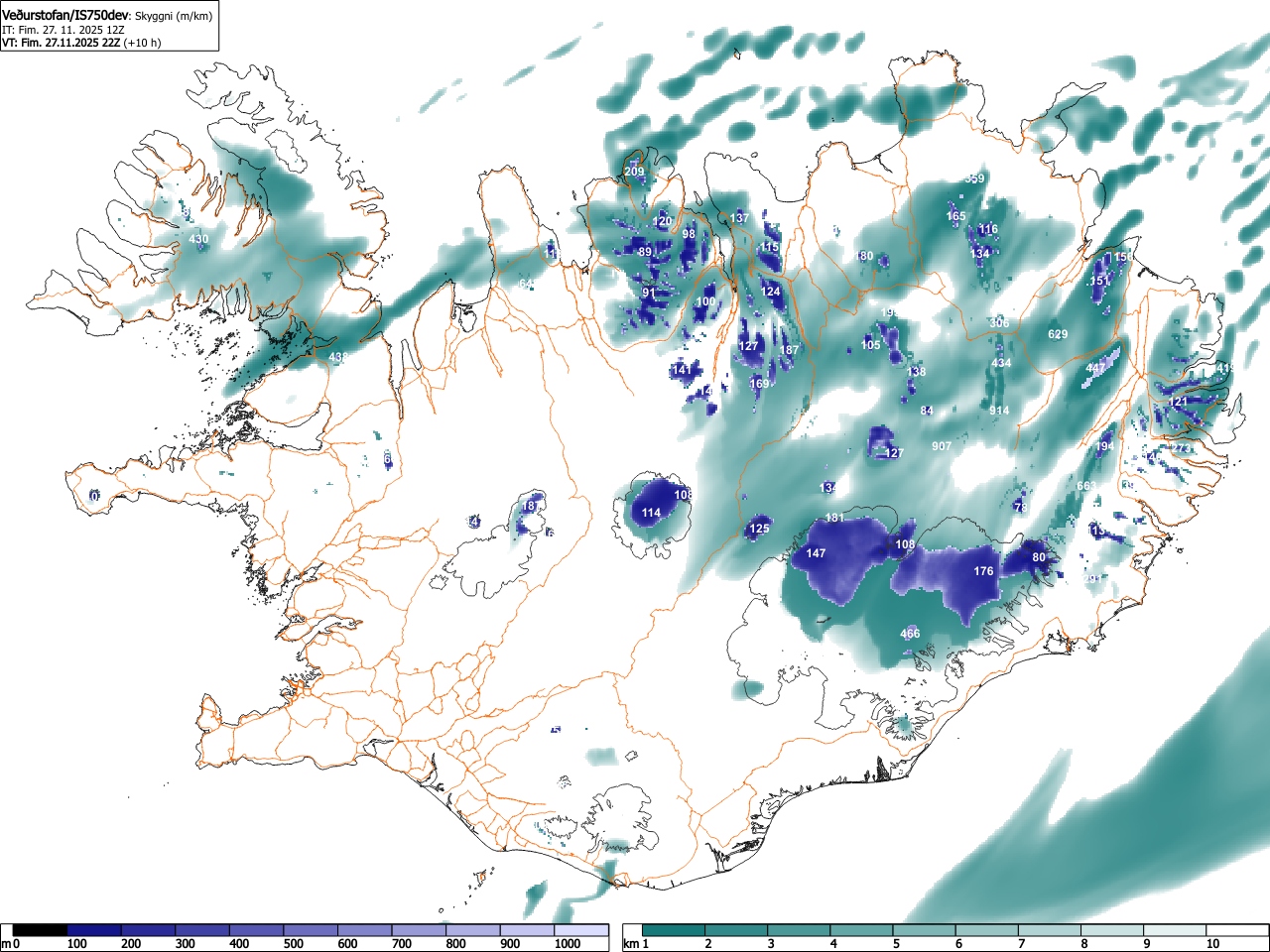Click the visibility value '114' on Hofsjökull

[x=651, y=513]
